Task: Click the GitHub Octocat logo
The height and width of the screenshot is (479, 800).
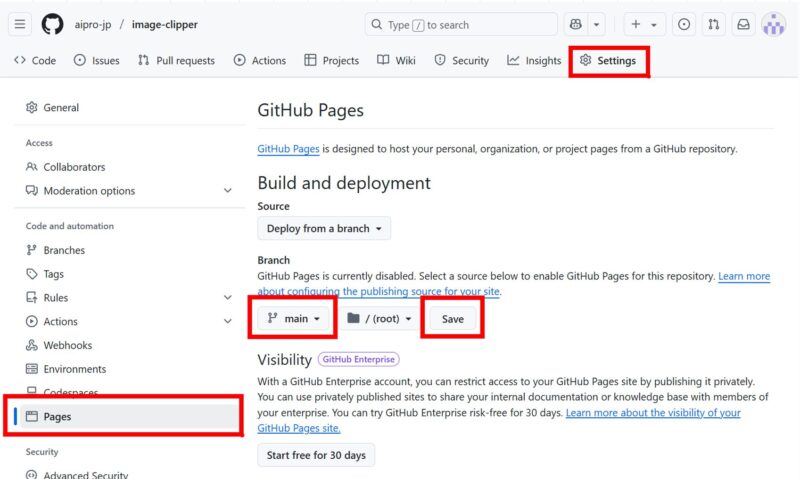Action: tap(53, 24)
